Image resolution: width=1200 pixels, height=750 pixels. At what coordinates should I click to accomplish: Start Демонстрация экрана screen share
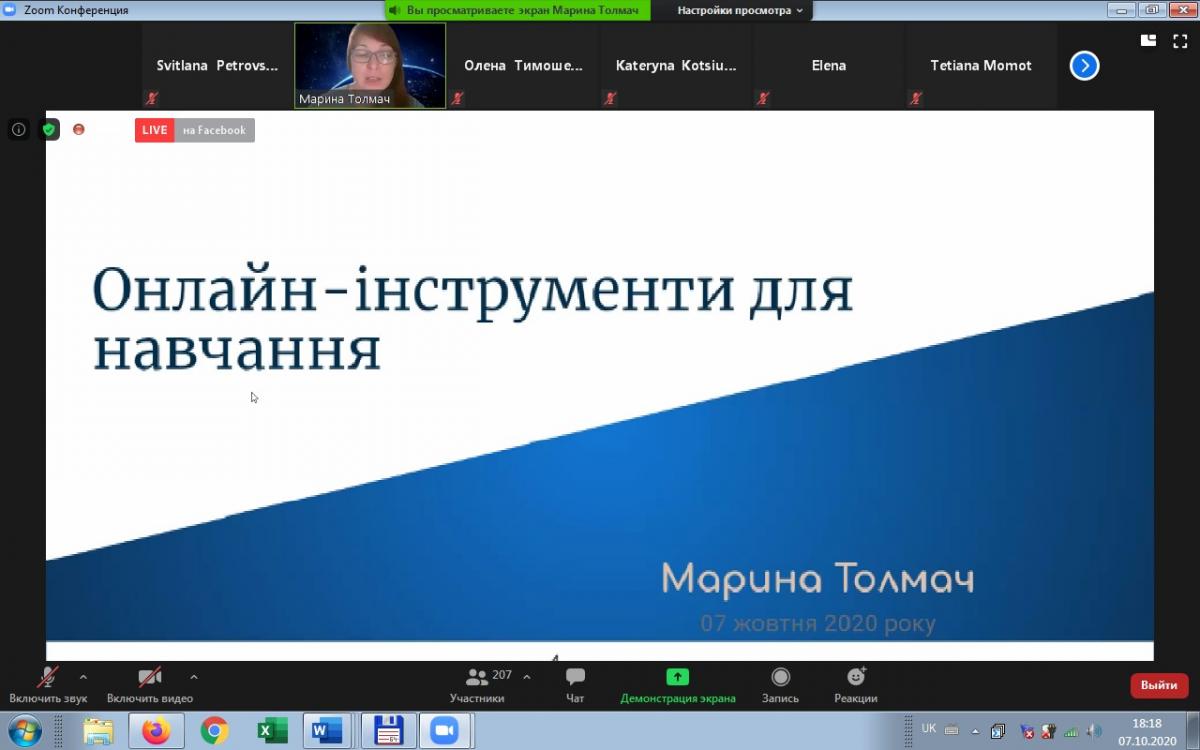point(678,686)
